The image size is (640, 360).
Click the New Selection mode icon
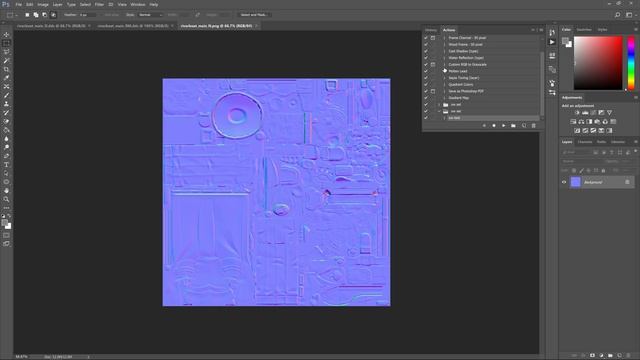click(27, 15)
